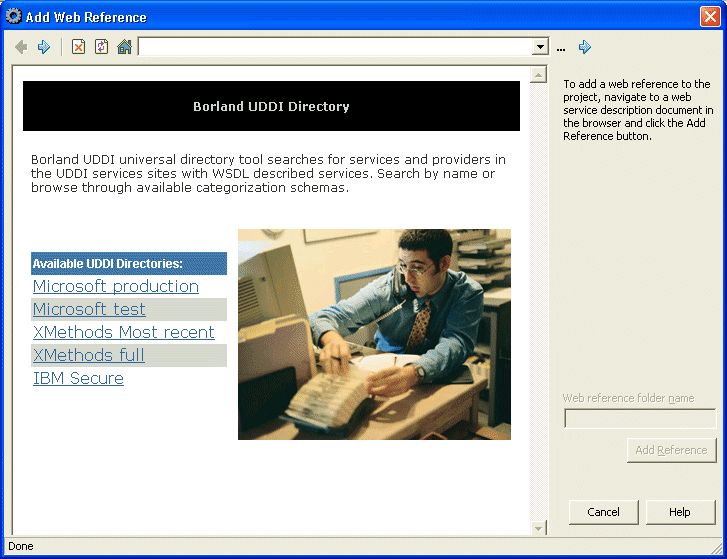Close the Add Web Reference dialog

point(710,17)
